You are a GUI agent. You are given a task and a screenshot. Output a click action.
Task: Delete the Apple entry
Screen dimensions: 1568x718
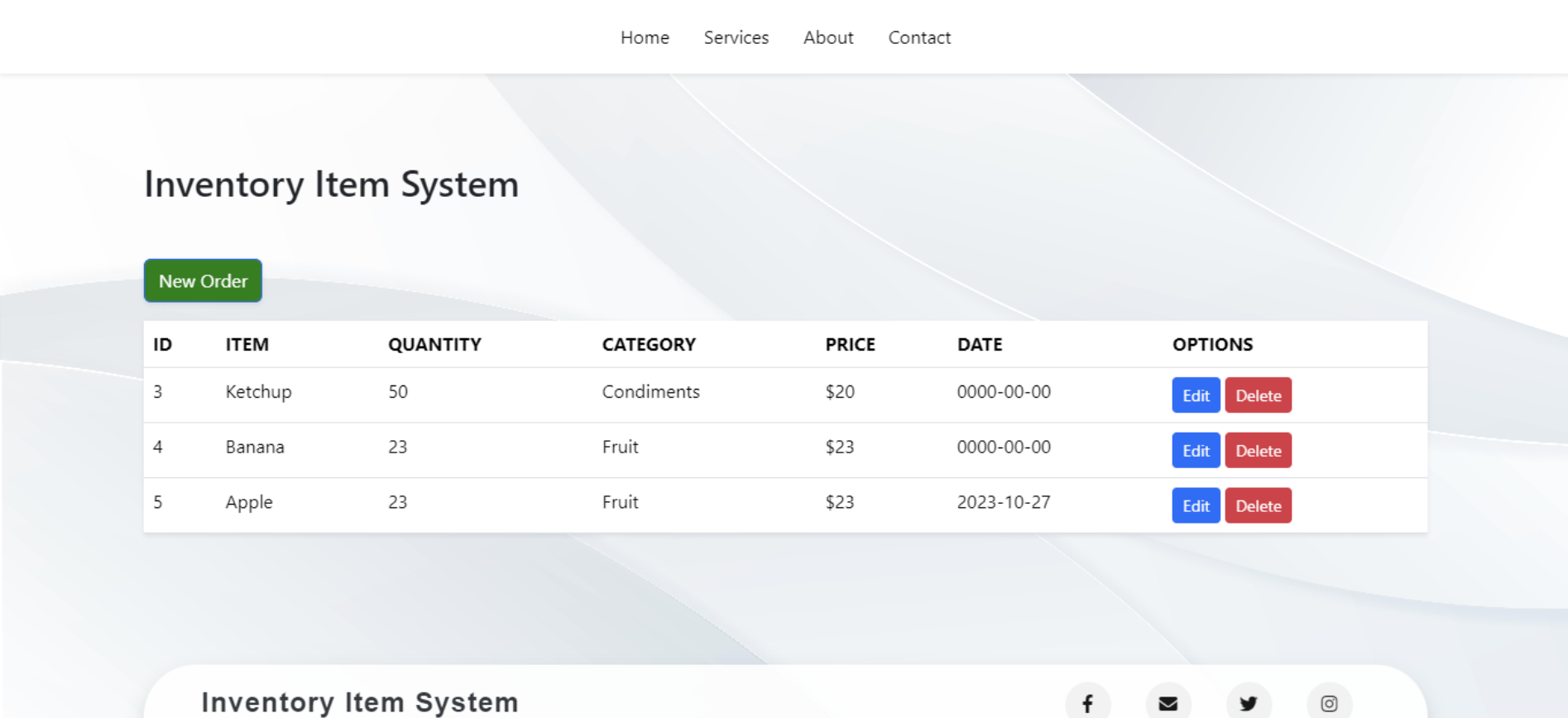click(1258, 506)
